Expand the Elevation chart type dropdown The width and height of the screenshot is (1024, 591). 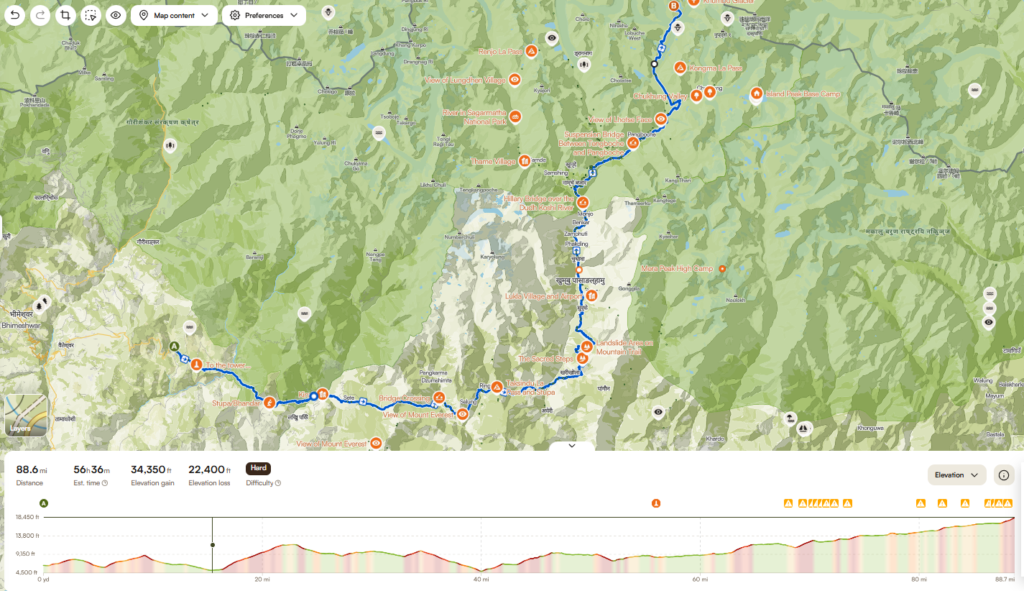957,475
